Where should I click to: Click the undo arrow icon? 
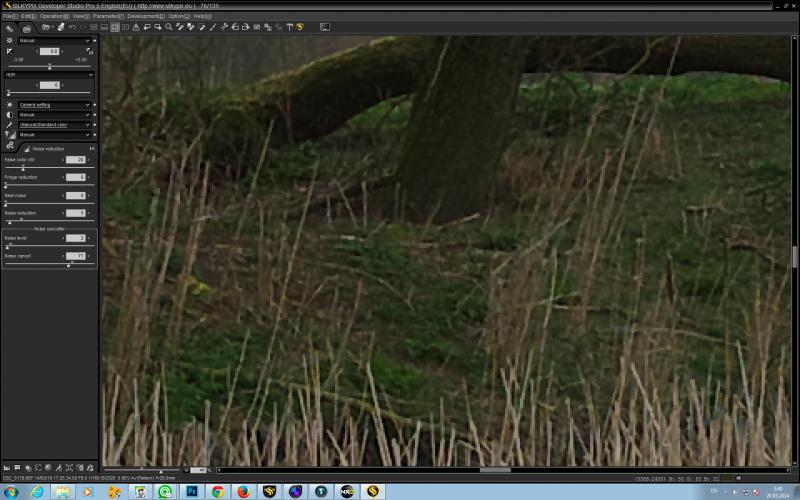coord(72,27)
